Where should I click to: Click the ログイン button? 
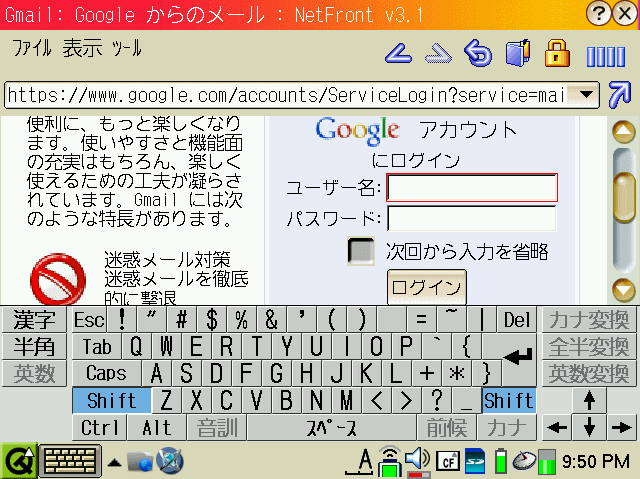[x=427, y=287]
